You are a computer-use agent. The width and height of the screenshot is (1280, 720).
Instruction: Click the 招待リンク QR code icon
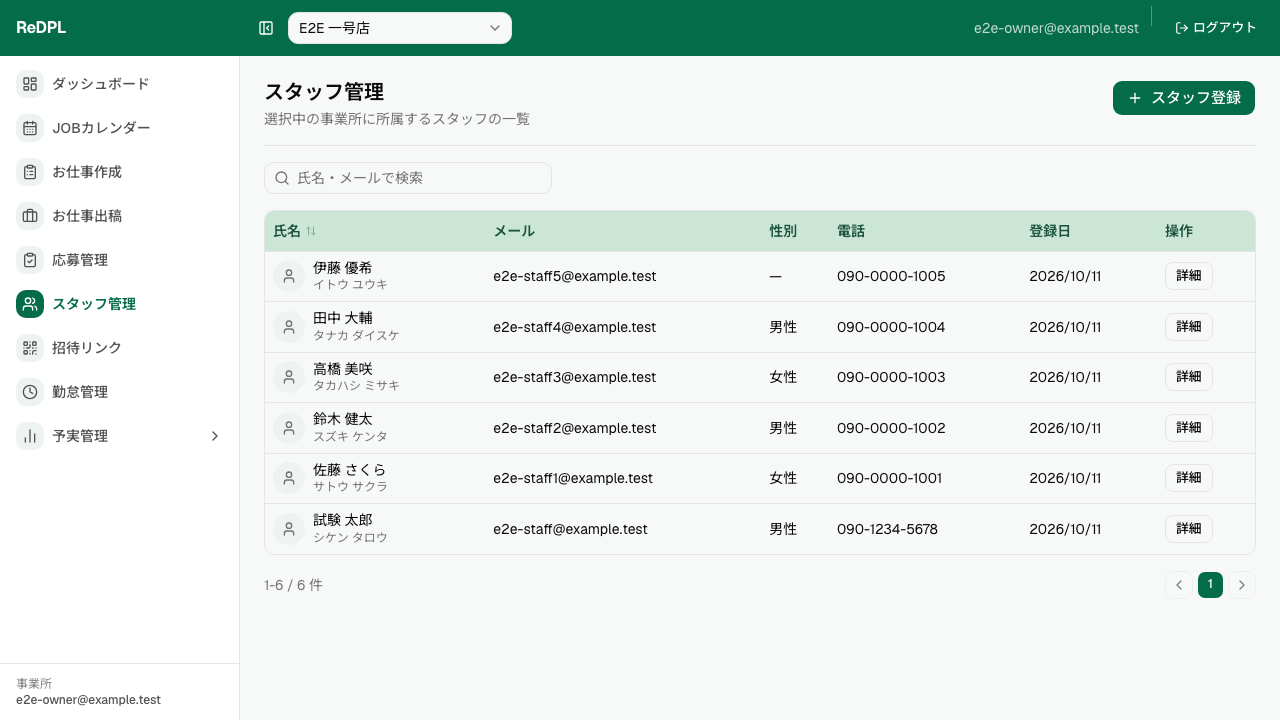click(30, 348)
